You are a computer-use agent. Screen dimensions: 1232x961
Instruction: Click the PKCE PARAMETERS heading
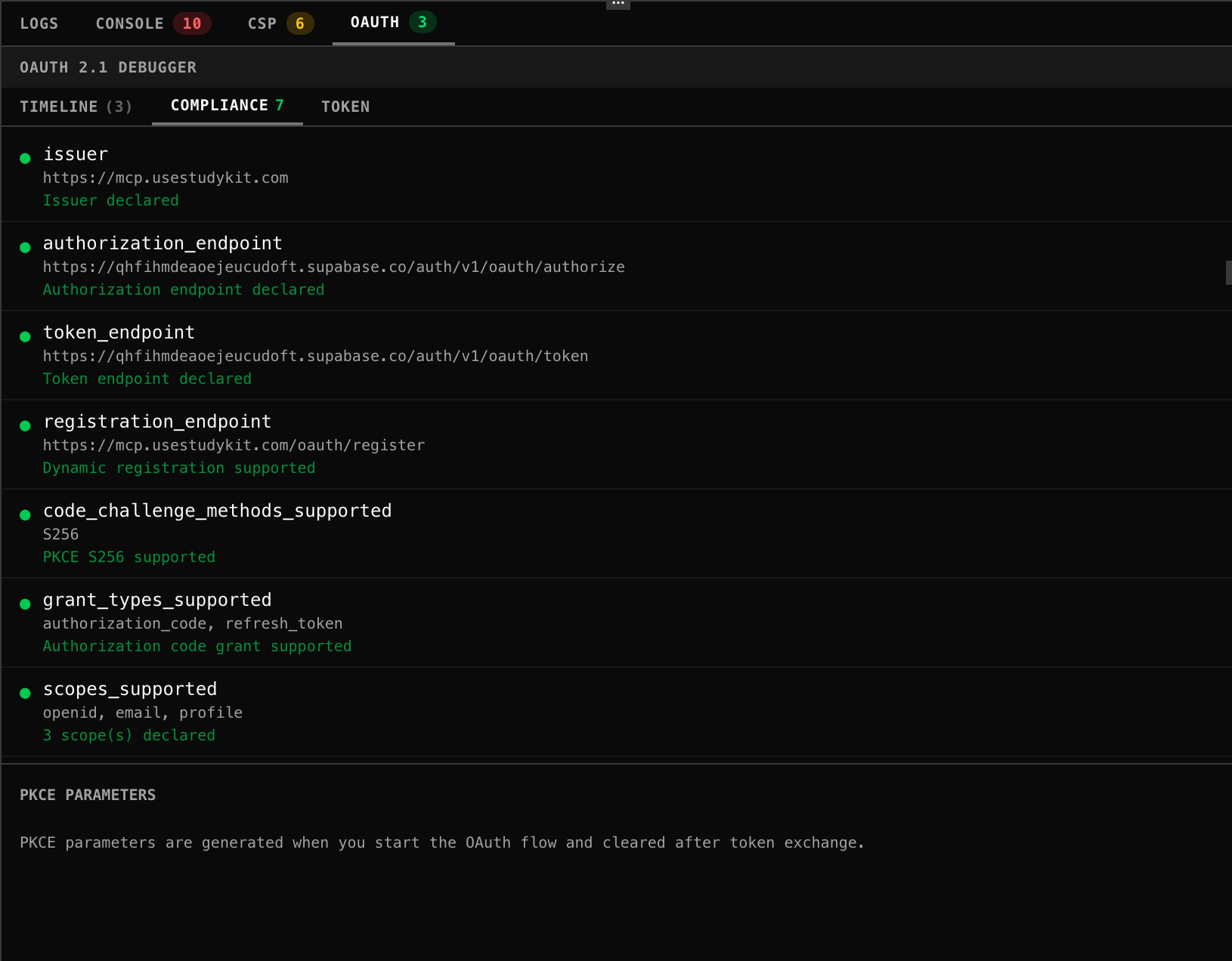pos(88,795)
